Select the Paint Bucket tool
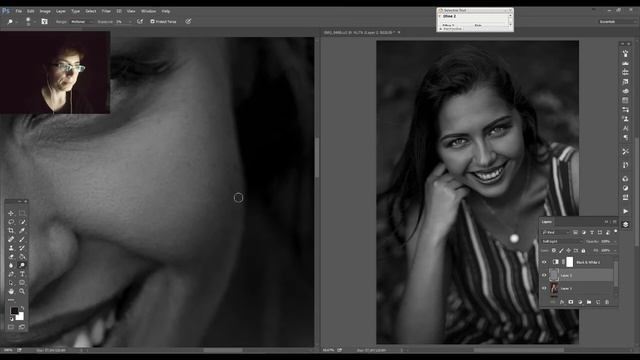The height and width of the screenshot is (360, 640). [22, 257]
